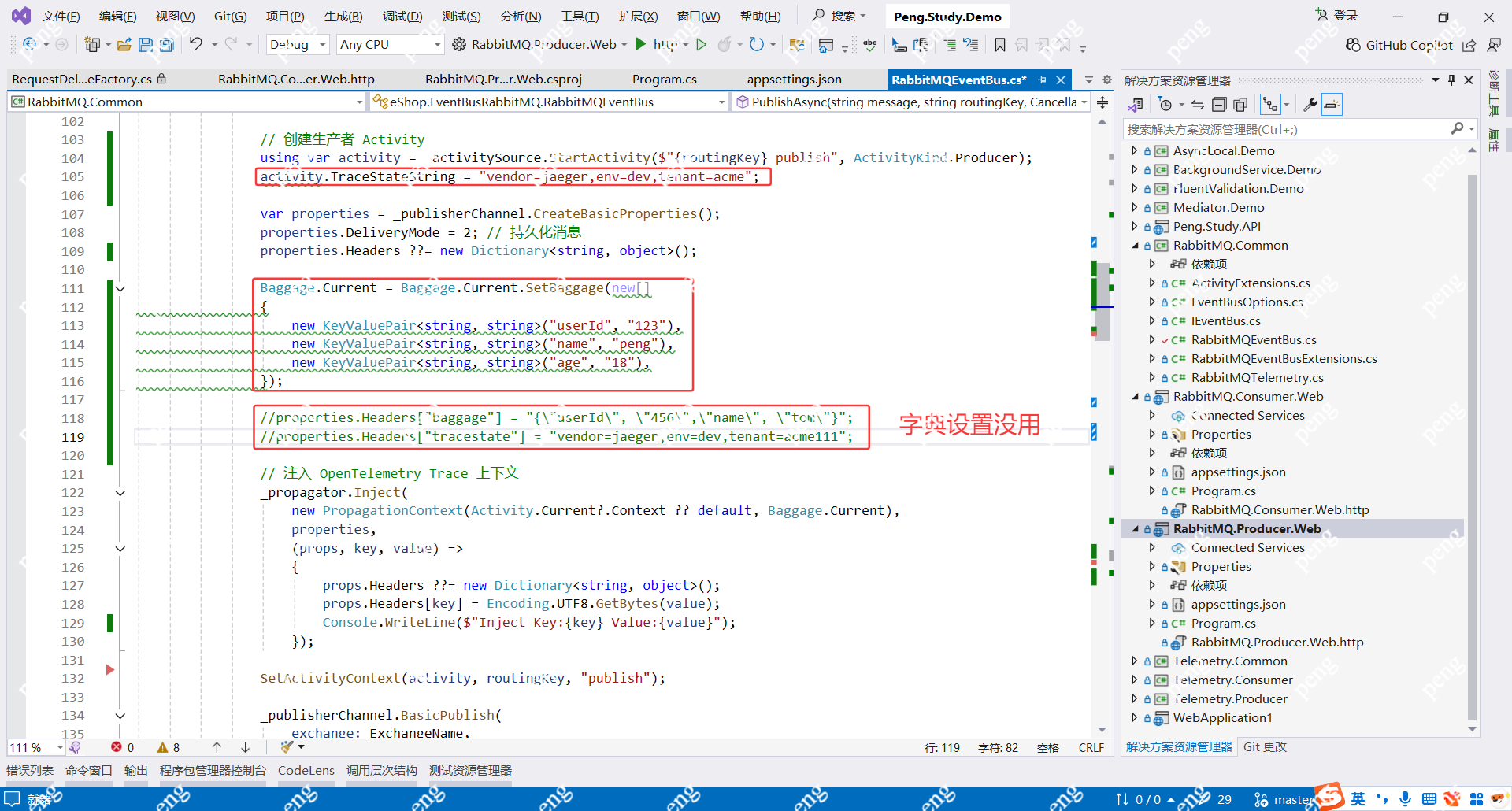Collapse the code block at line 111
This screenshot has height=811, width=1512.
tap(120, 289)
